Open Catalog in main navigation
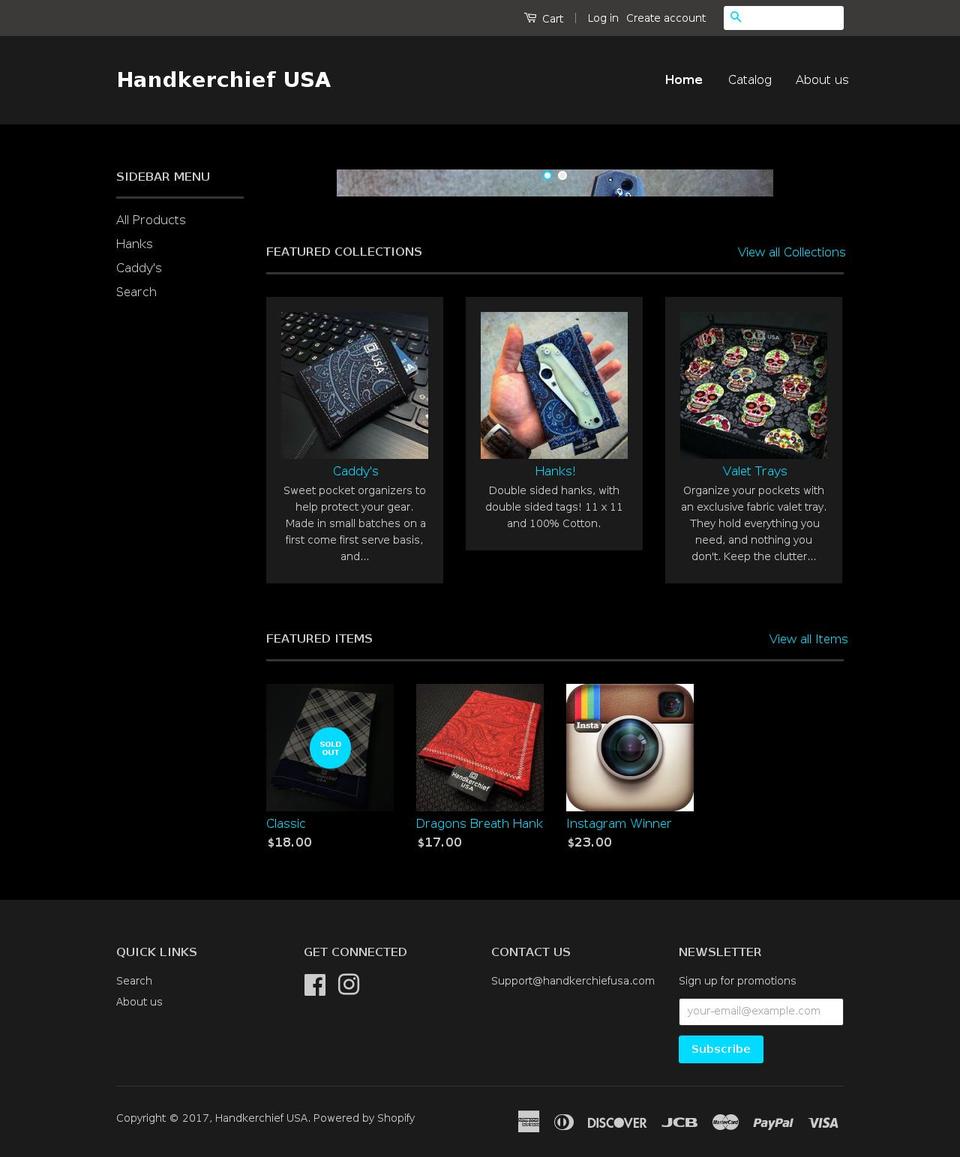The width and height of the screenshot is (960, 1157). 750,80
